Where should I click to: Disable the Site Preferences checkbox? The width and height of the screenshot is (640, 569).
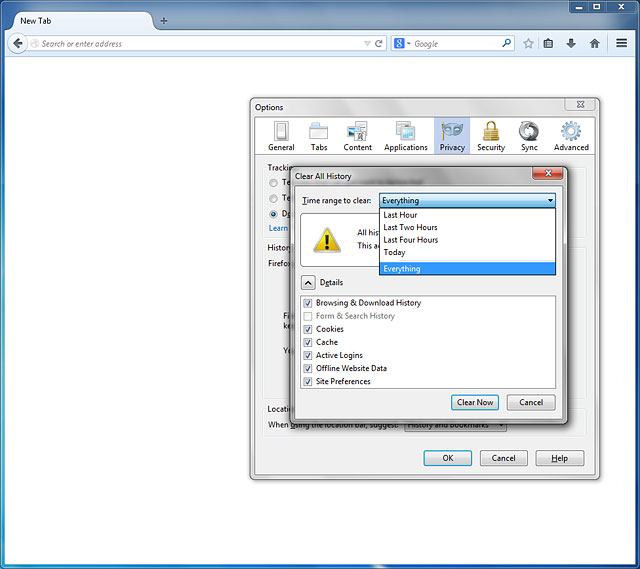308,381
